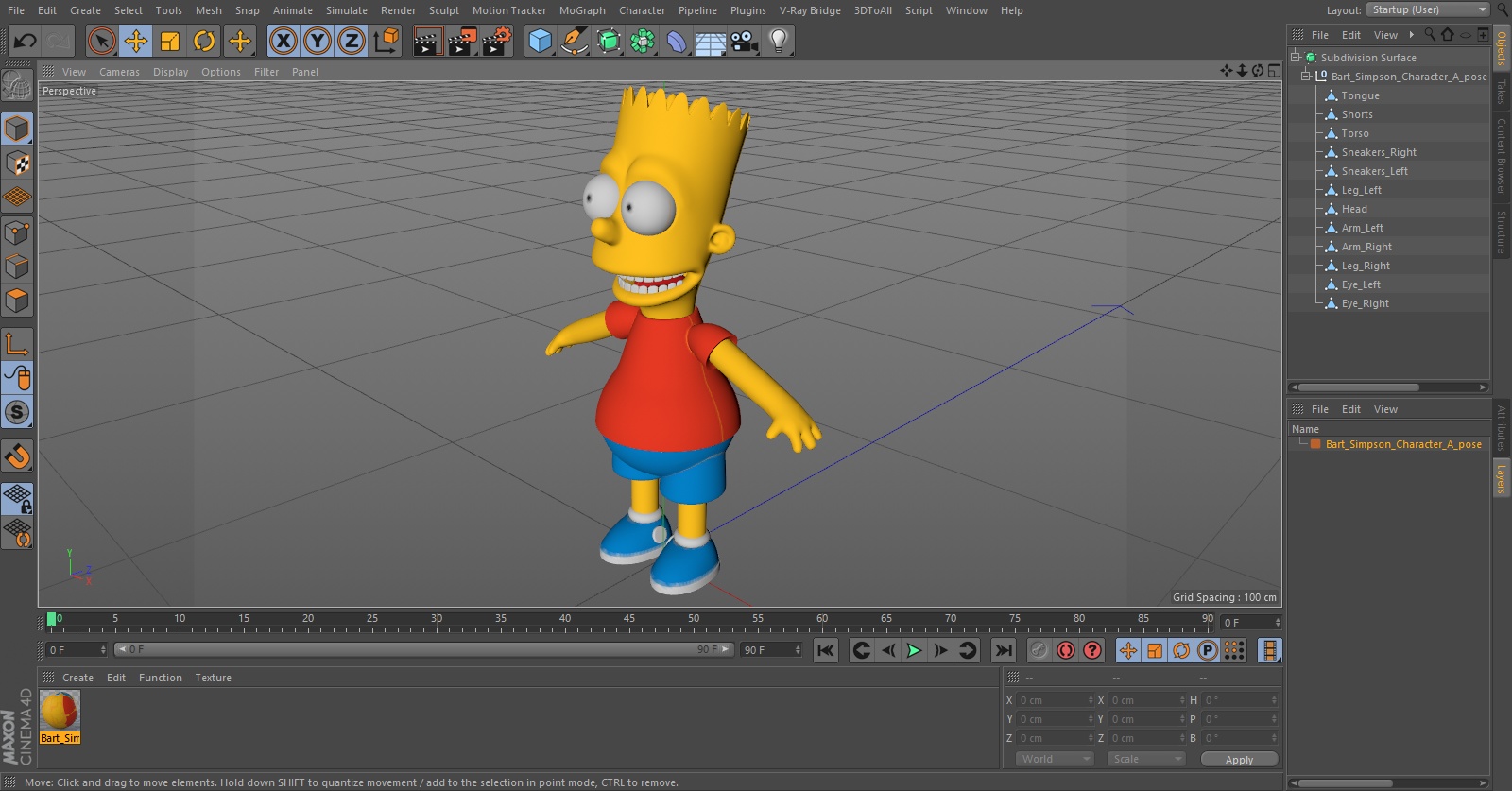Add a subdivision surface generator icon

(x=609, y=41)
